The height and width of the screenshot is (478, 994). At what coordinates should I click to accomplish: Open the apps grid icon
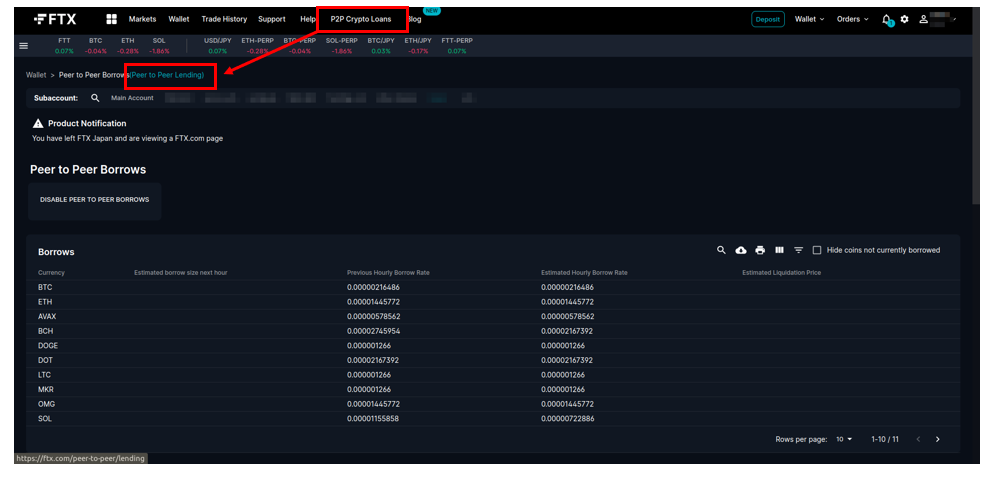click(x=112, y=19)
